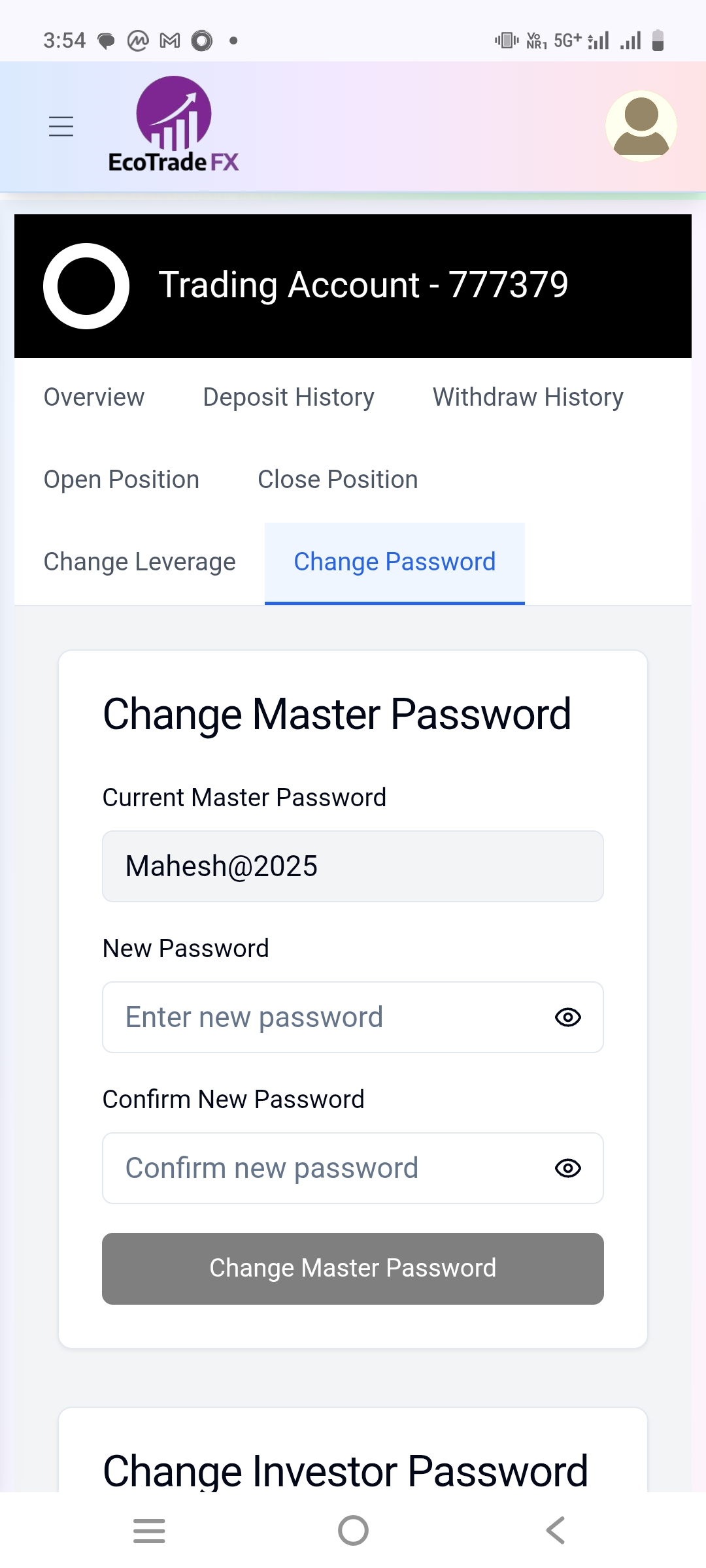The image size is (706, 1568).
Task: Tap the EcoTrade FX logo
Action: 174,124
